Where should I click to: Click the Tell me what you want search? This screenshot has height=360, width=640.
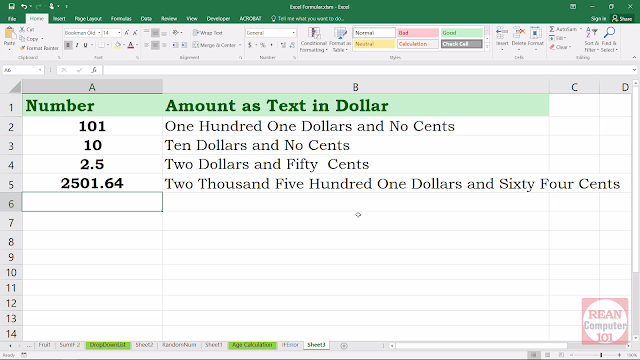(x=307, y=19)
